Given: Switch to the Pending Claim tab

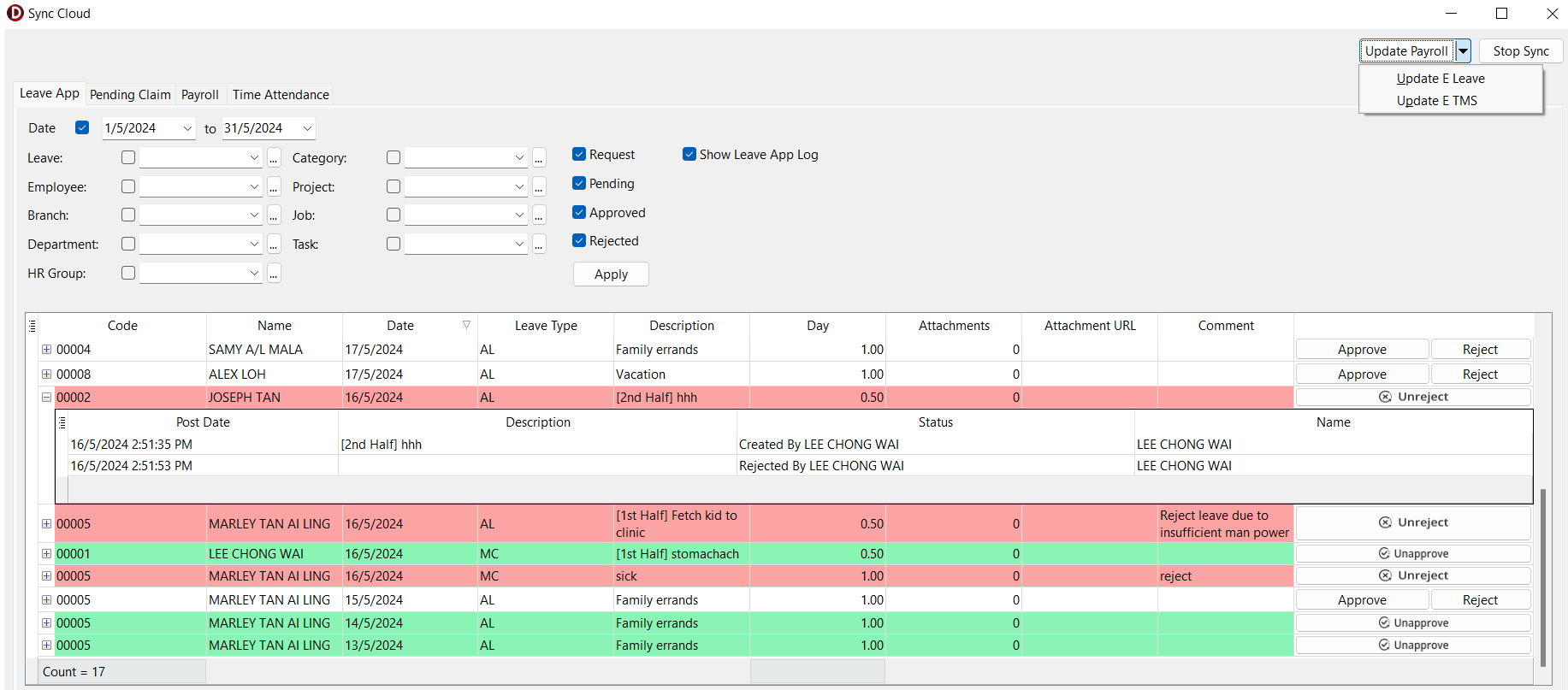Looking at the screenshot, I should 130,95.
